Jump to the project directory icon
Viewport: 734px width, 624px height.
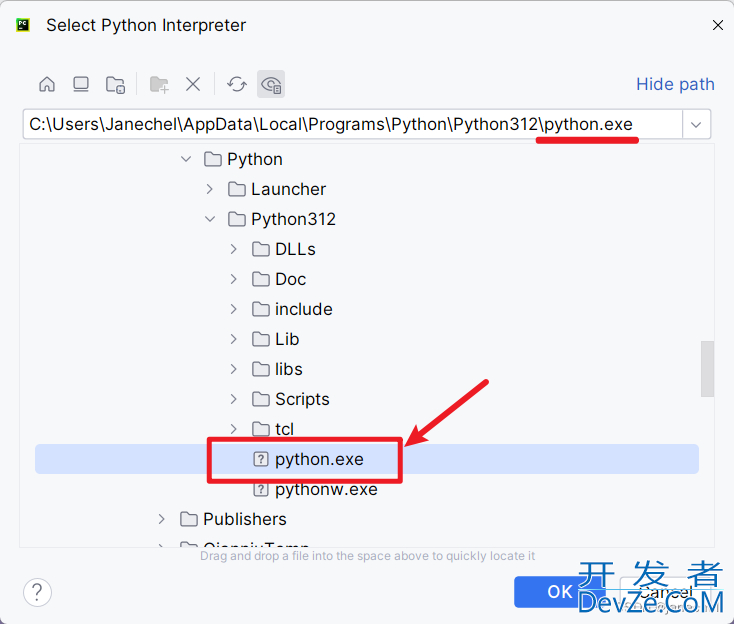(115, 85)
